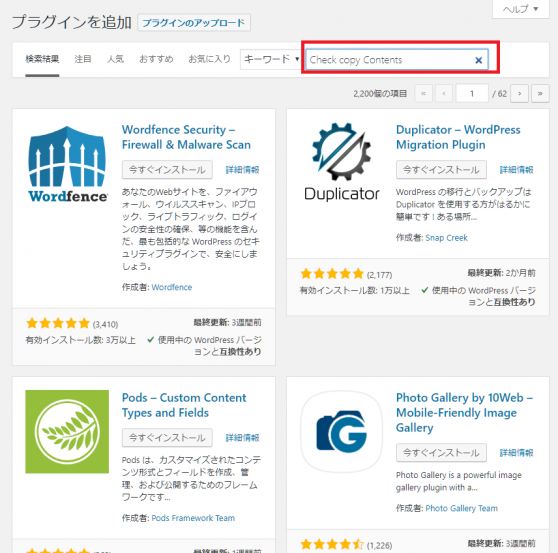The image size is (558, 553).
Task: Go to the first page of results
Action: 423,94
